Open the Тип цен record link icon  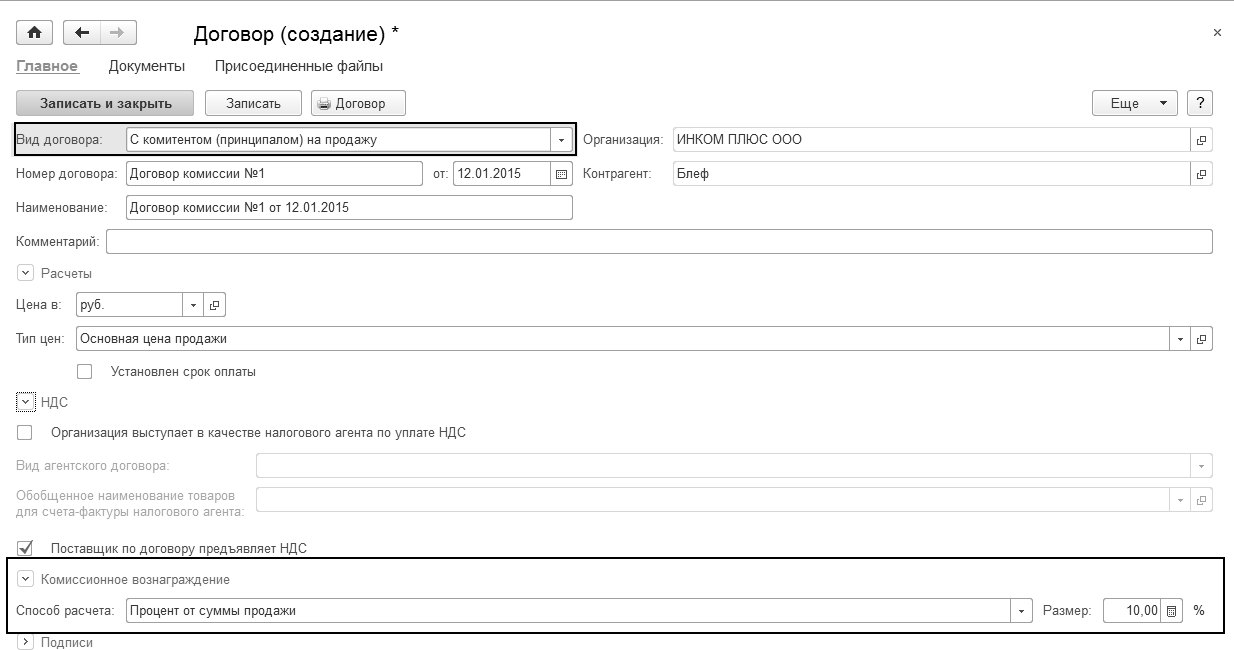pos(1201,339)
